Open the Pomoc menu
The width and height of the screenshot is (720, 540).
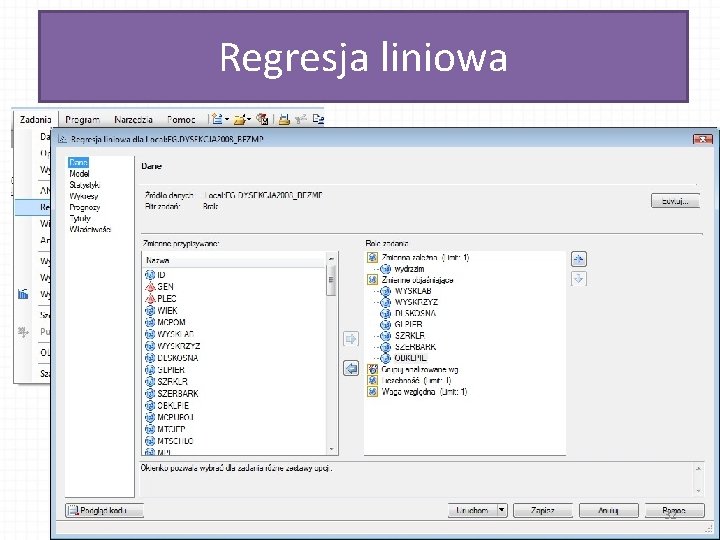(181, 119)
